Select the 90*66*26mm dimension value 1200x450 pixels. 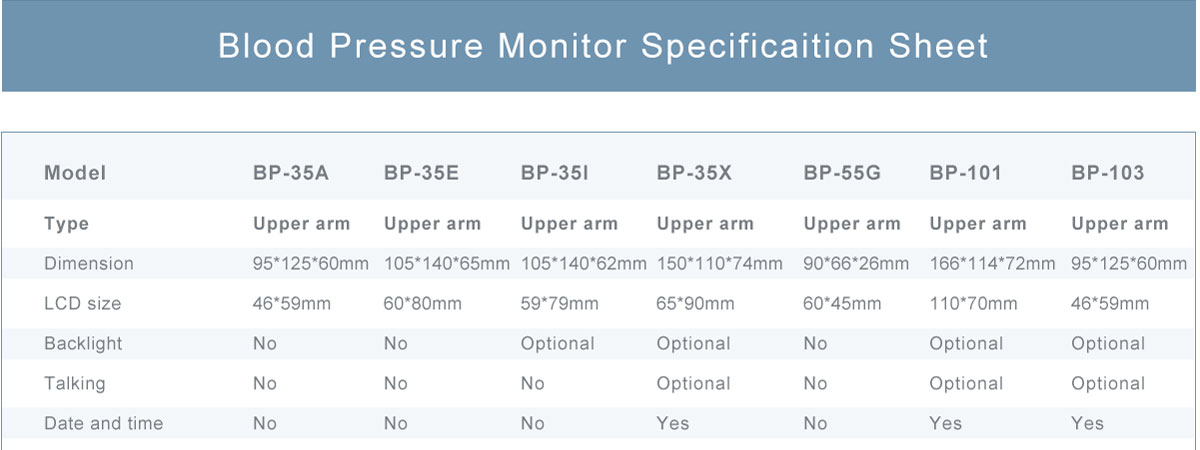pos(856,264)
